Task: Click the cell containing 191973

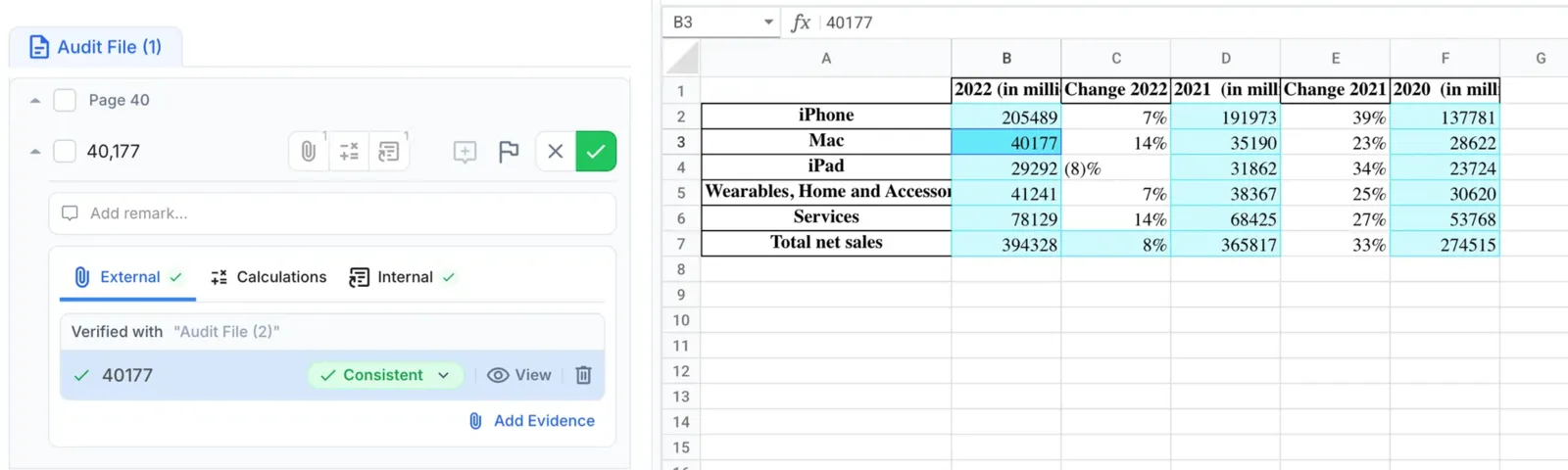Action: (x=1226, y=117)
